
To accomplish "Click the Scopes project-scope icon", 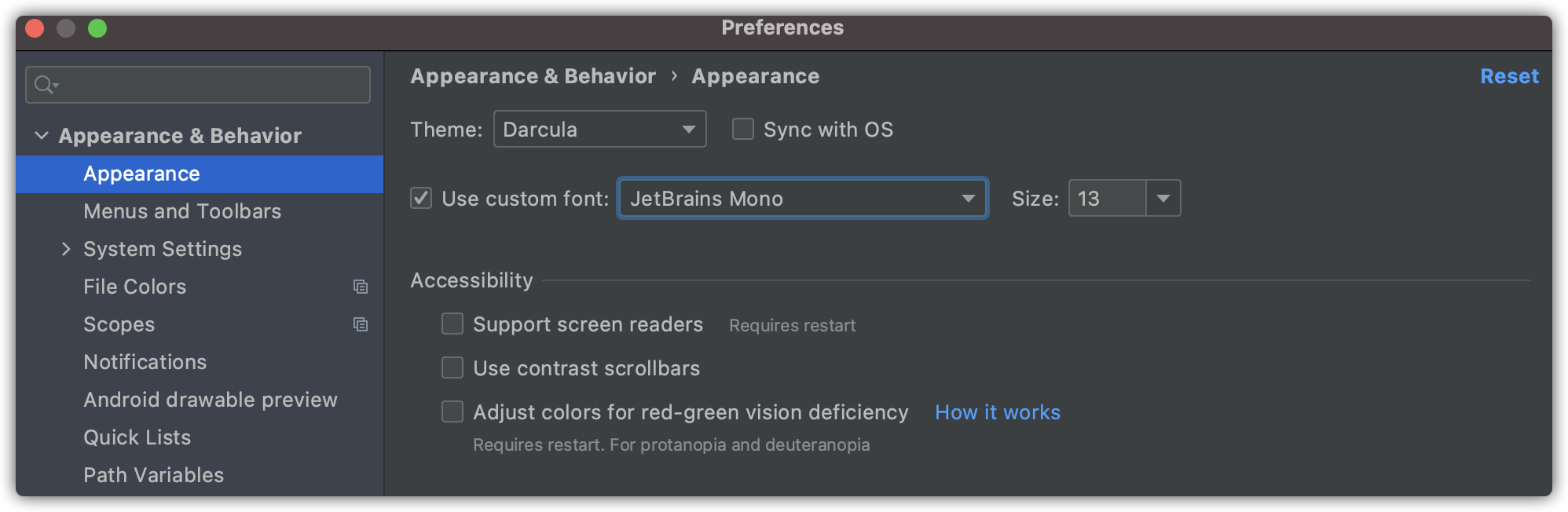I will tap(361, 324).
